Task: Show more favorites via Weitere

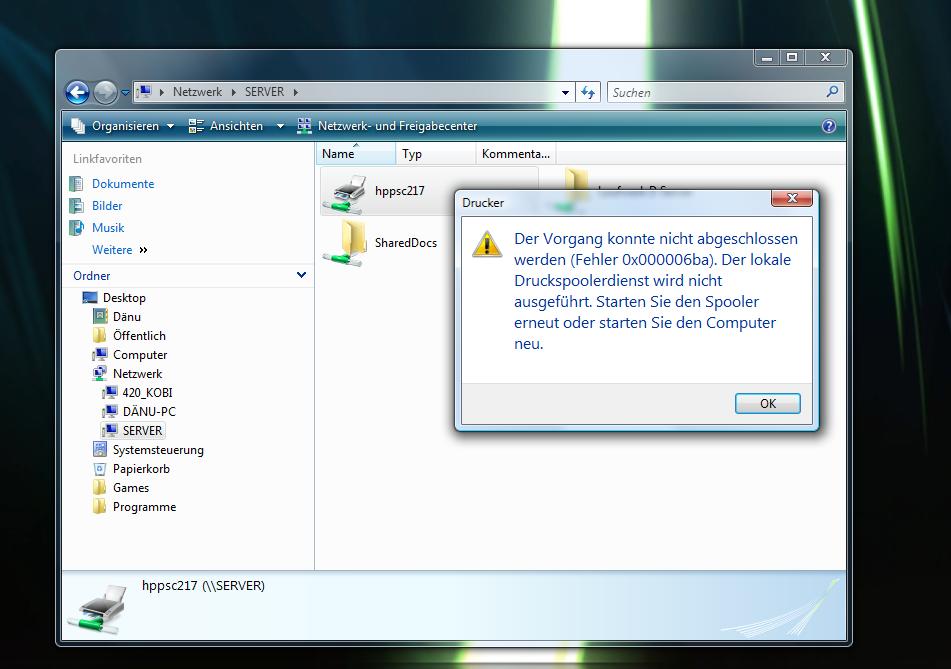Action: 118,250
